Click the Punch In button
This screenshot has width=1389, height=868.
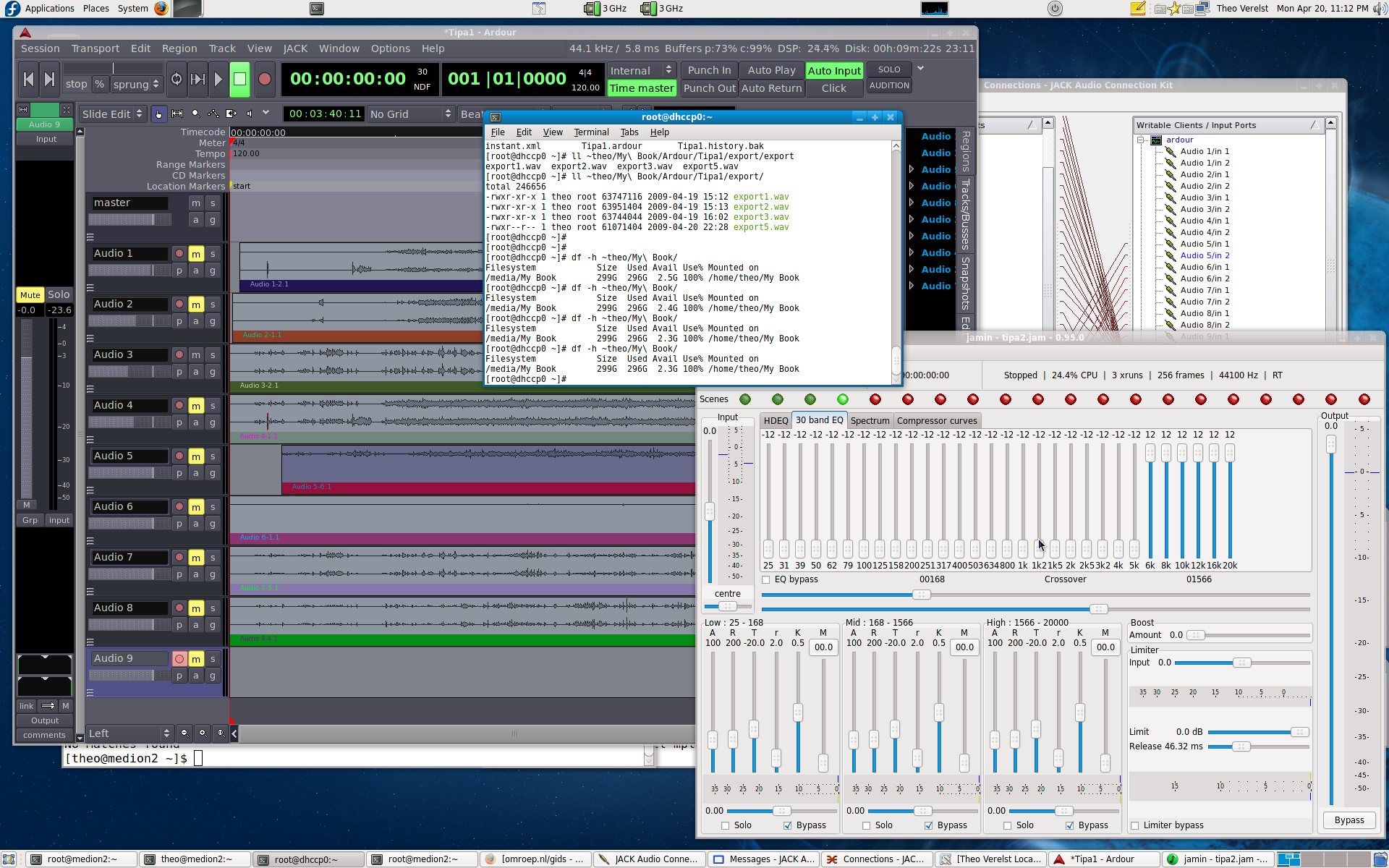(709, 70)
